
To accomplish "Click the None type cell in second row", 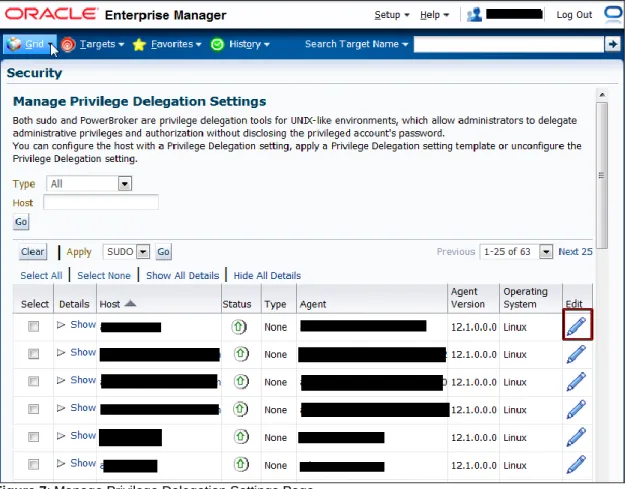I will pos(275,355).
